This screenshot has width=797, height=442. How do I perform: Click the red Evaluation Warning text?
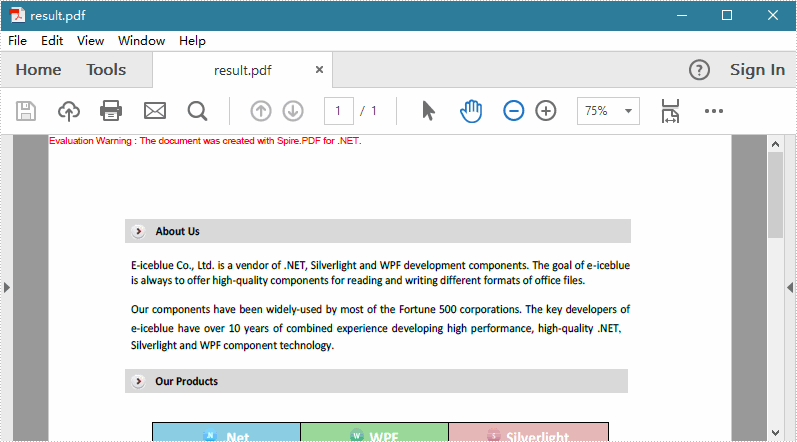[205, 141]
